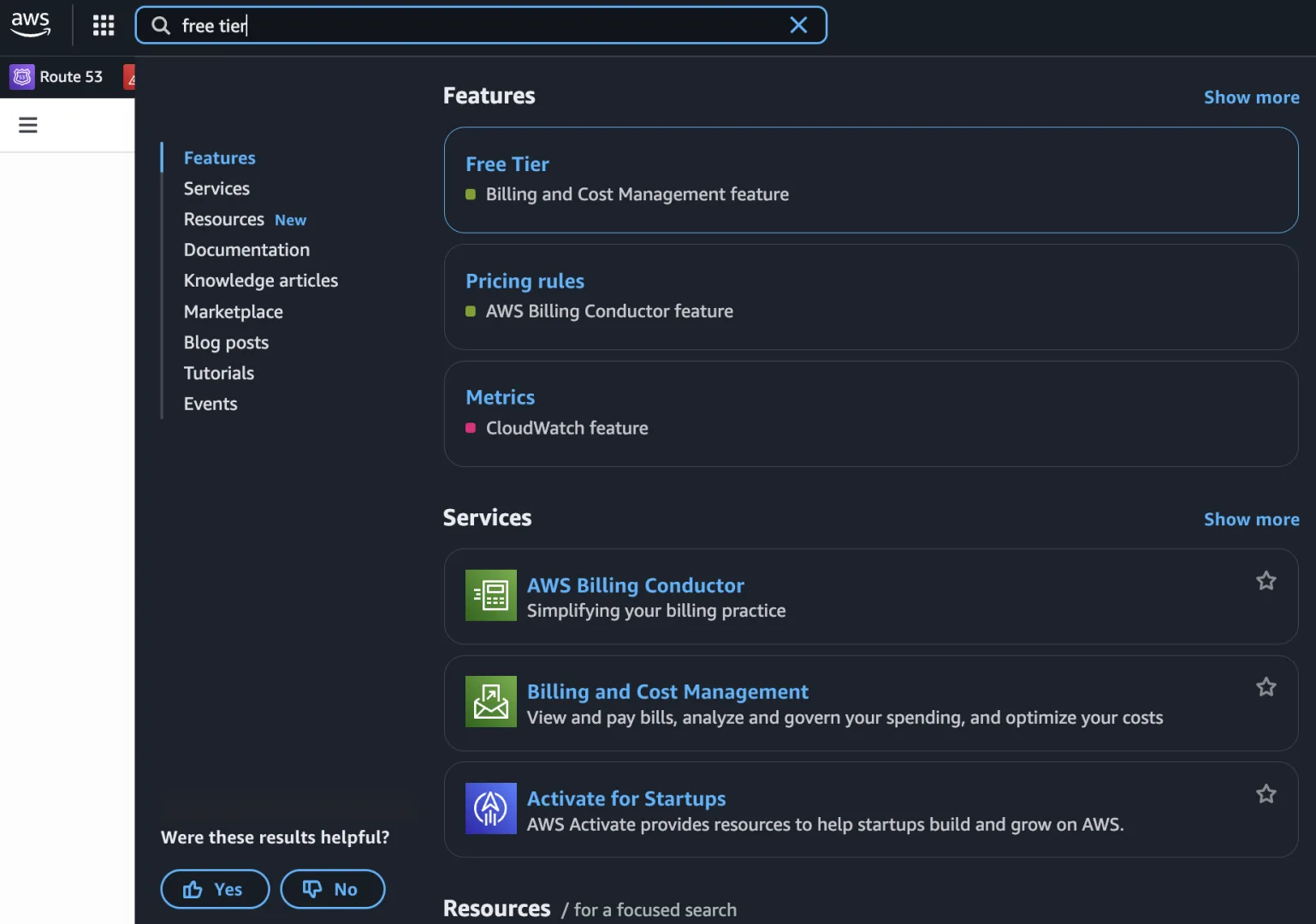This screenshot has height=924, width=1316.
Task: Click the Route 53 shortcut icon
Action: pos(22,77)
